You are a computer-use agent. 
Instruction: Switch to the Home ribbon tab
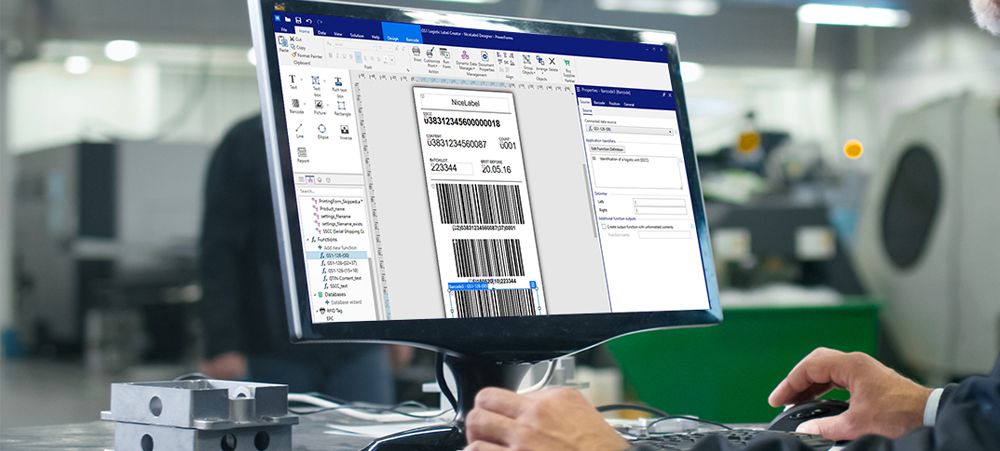tap(304, 31)
